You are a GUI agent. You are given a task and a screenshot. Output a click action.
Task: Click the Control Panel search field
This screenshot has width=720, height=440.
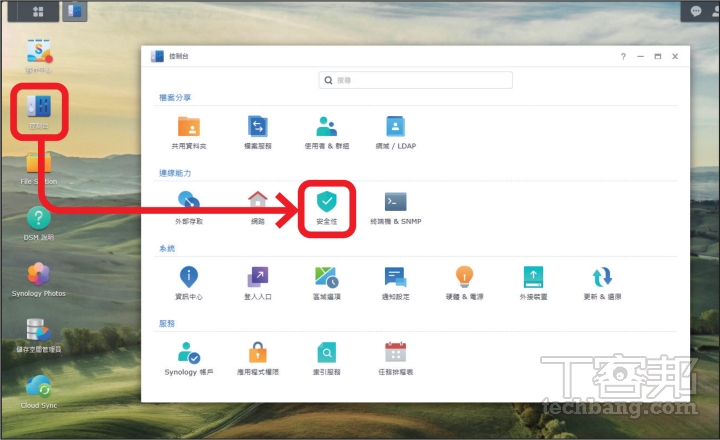click(416, 80)
